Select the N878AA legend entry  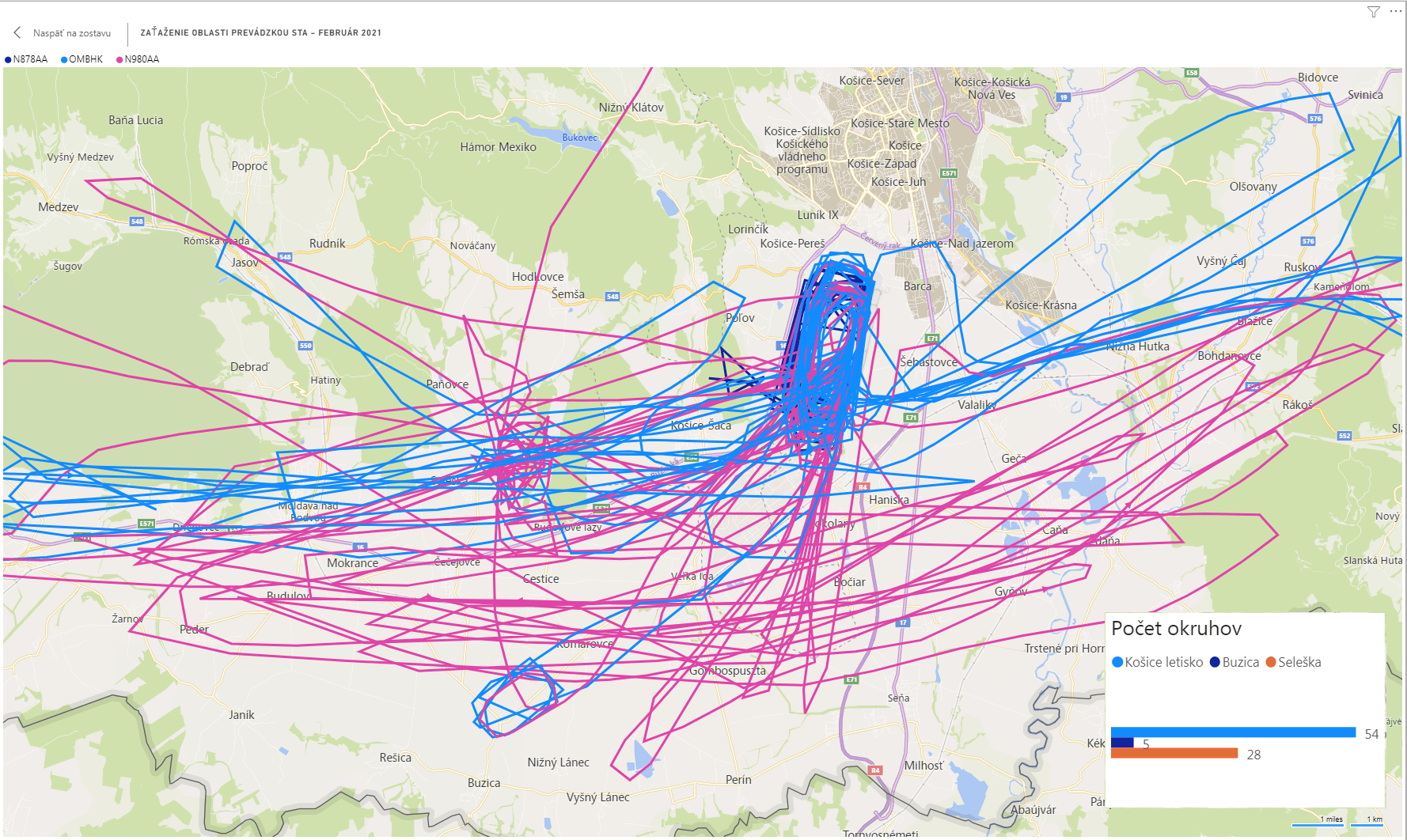pyautogui.click(x=26, y=59)
